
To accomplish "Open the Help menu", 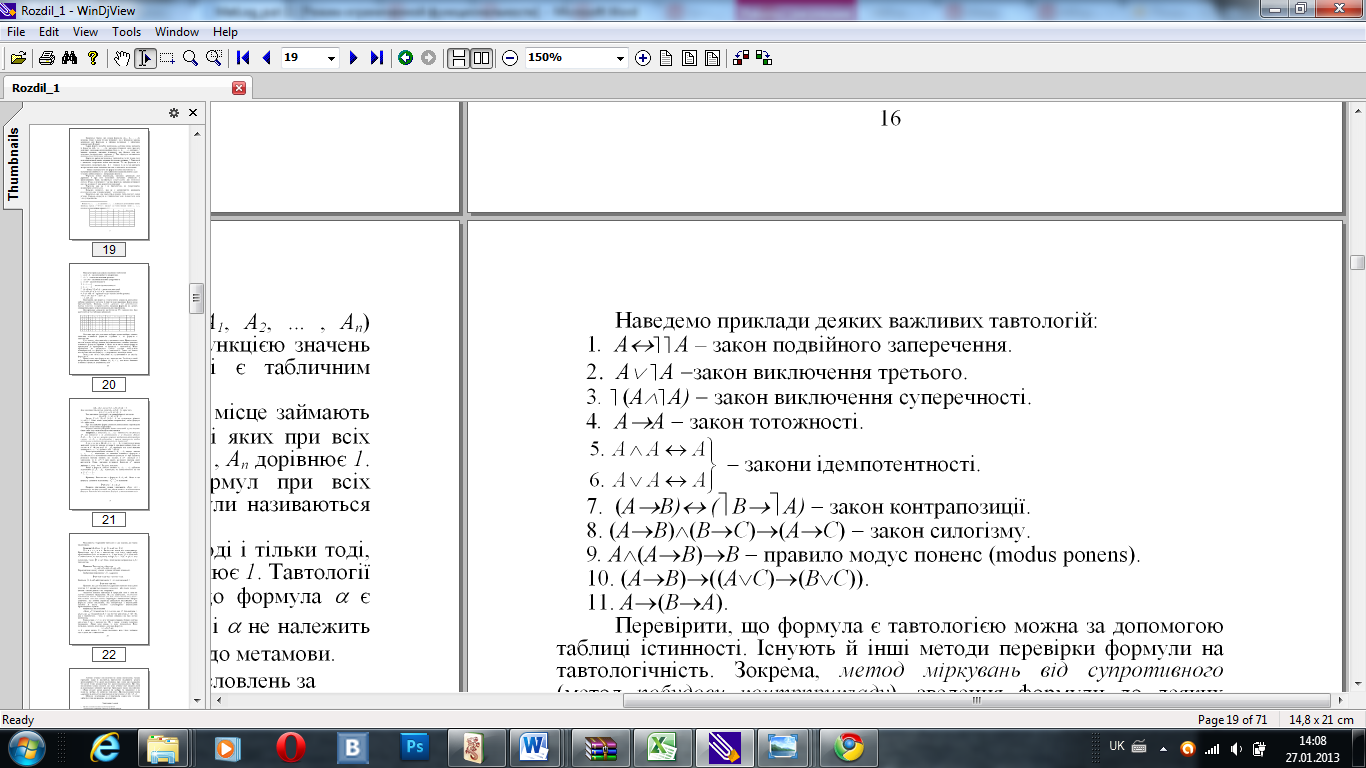I will pyautogui.click(x=226, y=32).
